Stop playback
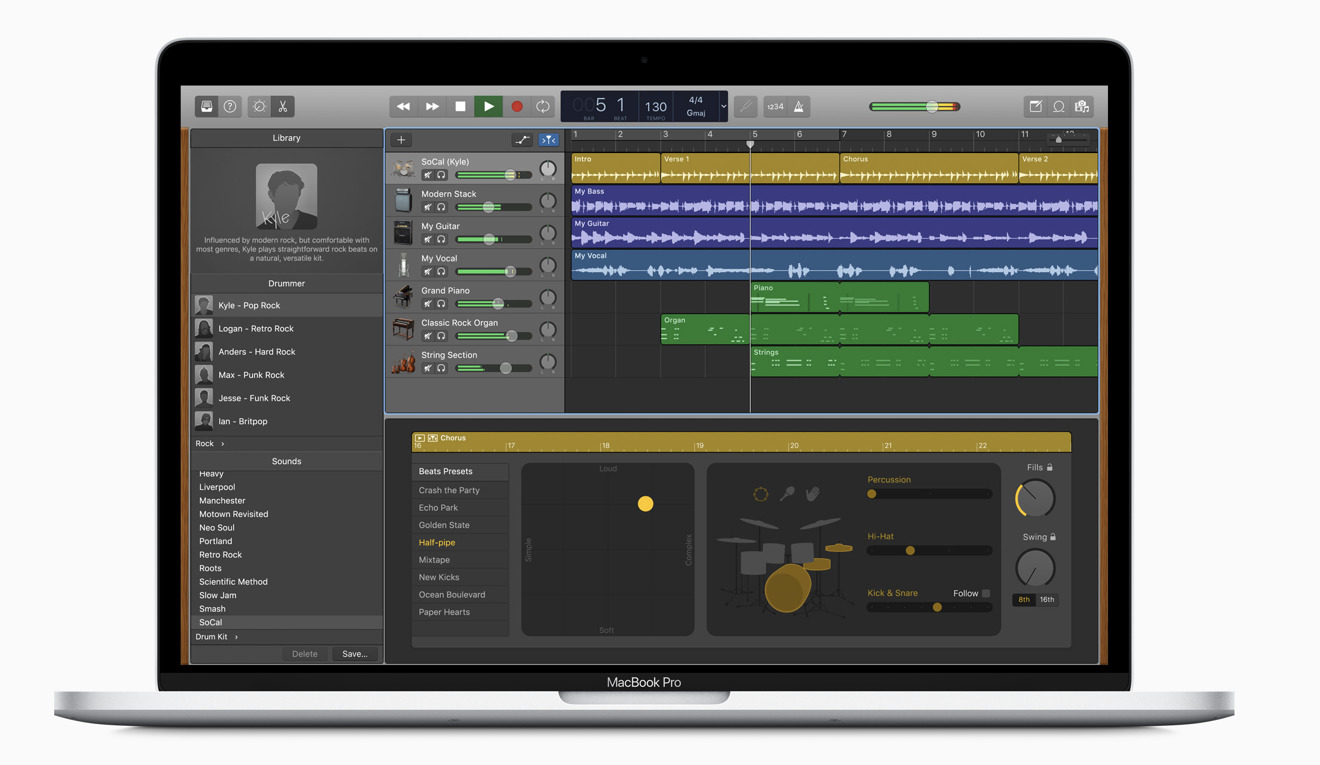The width and height of the screenshot is (1320, 765). (x=460, y=106)
